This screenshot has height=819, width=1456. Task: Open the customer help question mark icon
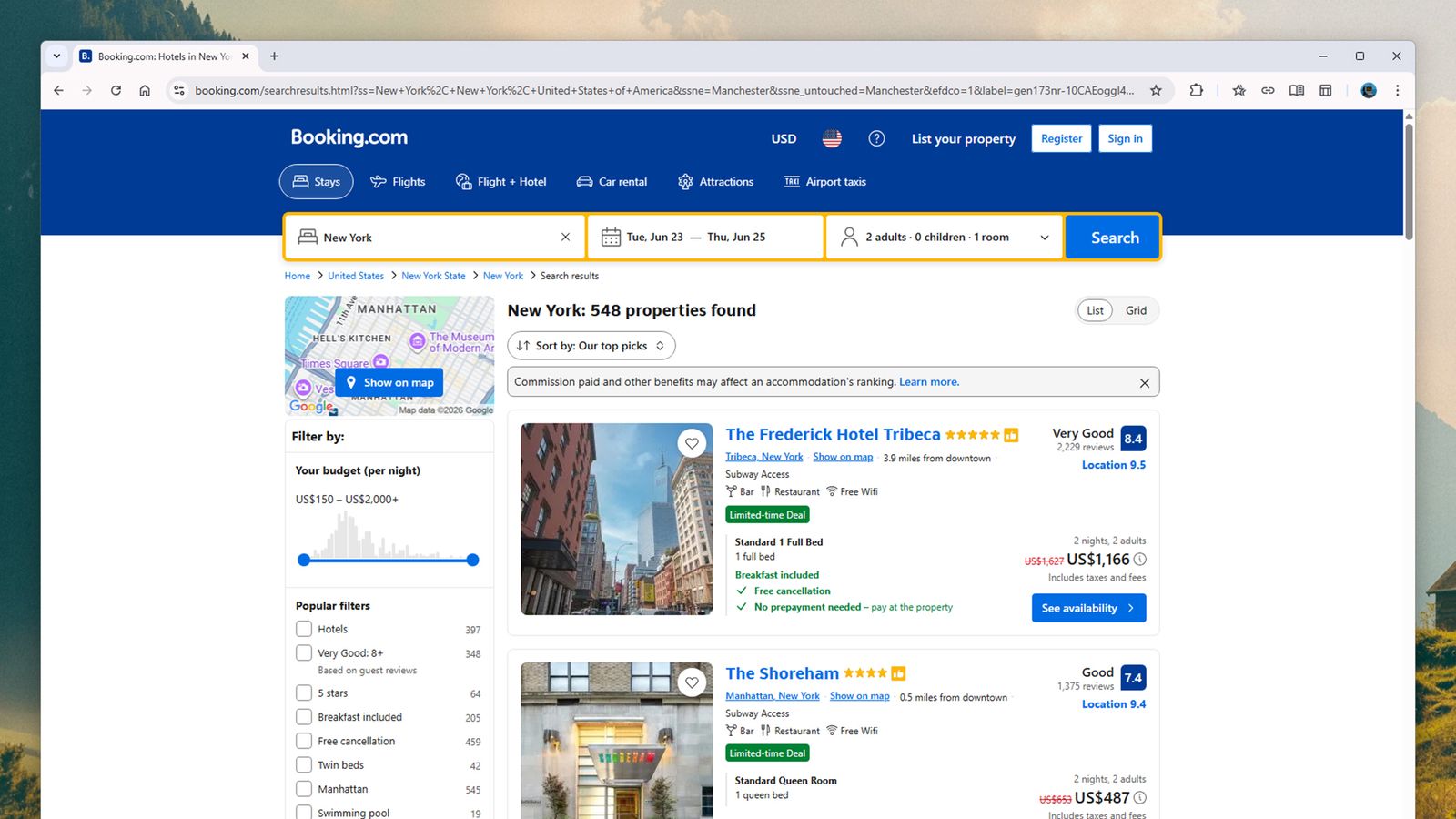(x=876, y=138)
